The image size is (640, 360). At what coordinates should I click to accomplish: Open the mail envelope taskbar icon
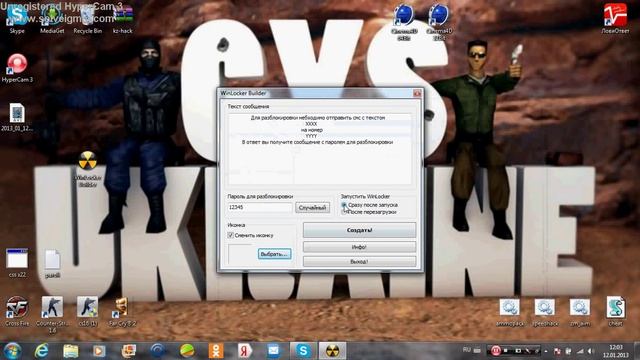pyautogui.click(x=273, y=351)
